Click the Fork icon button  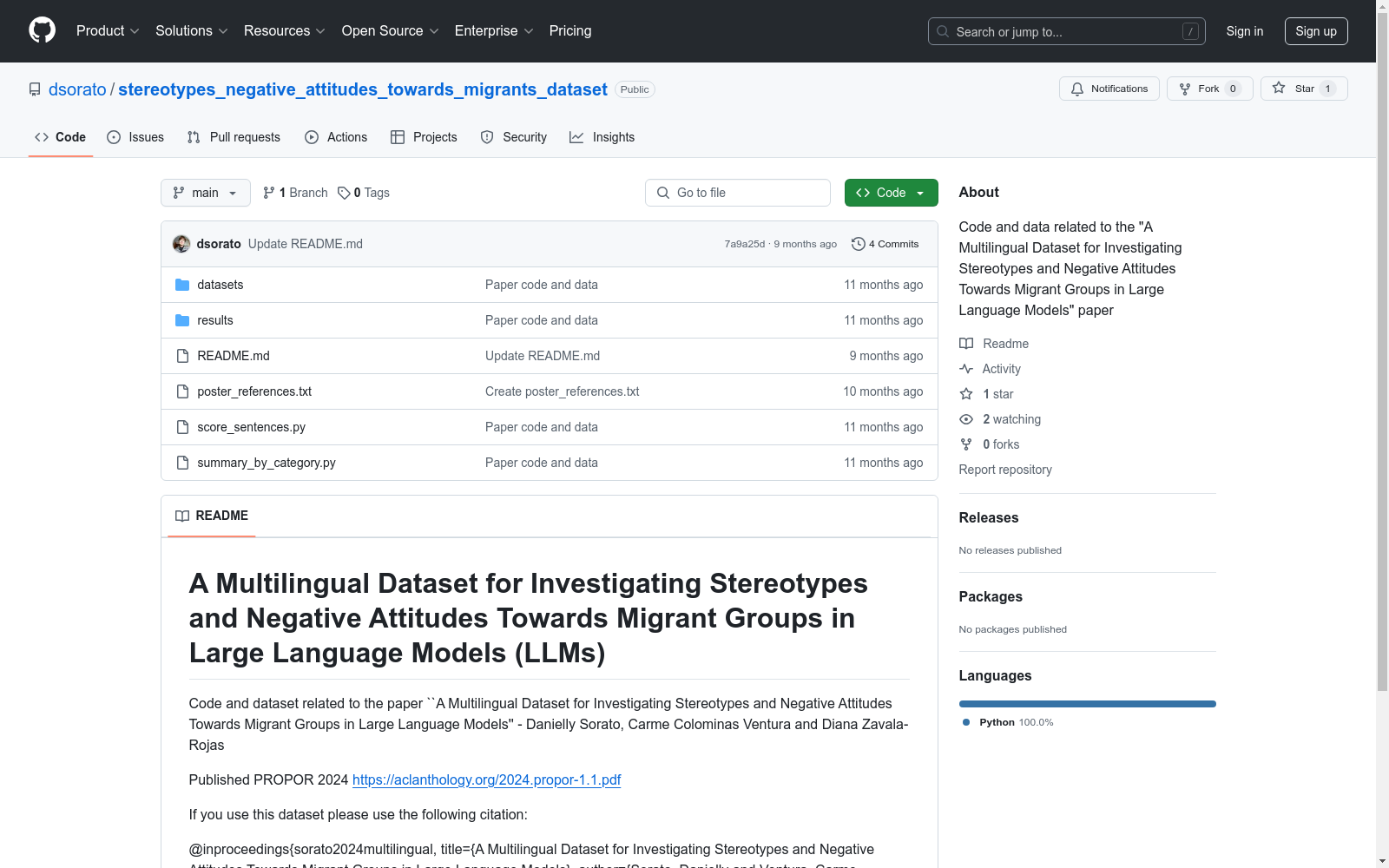pyautogui.click(x=1185, y=89)
